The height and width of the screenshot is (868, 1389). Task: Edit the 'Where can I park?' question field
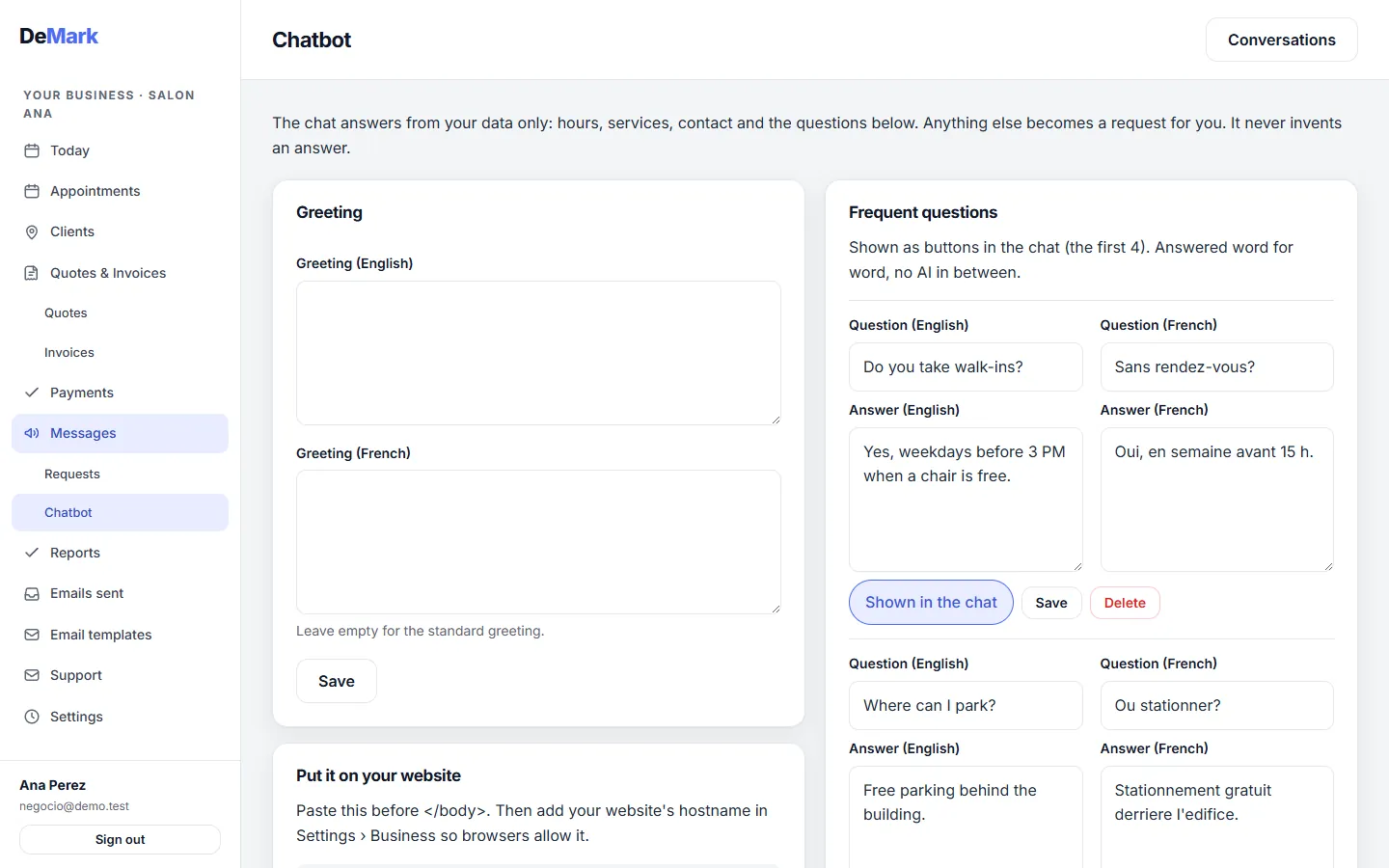(x=966, y=705)
